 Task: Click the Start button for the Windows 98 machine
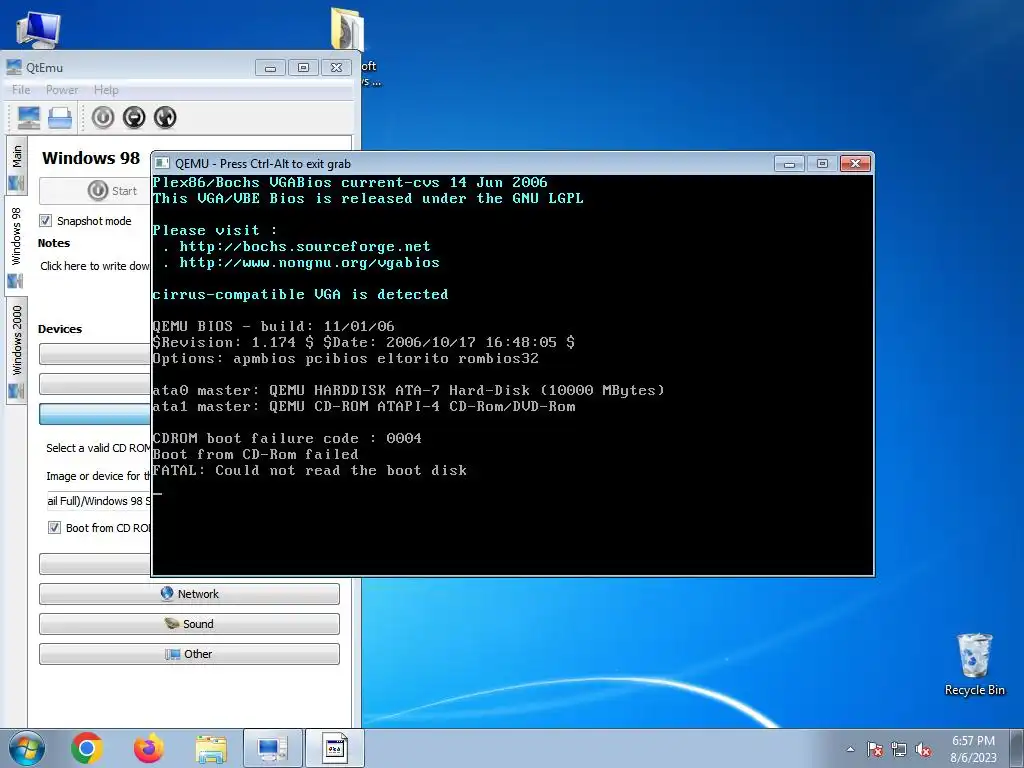[x=95, y=191]
